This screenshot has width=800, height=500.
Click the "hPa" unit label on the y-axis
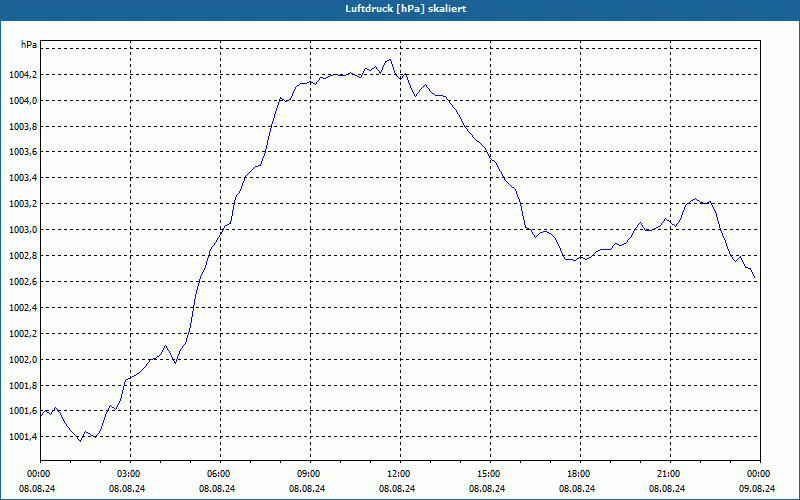click(x=29, y=45)
